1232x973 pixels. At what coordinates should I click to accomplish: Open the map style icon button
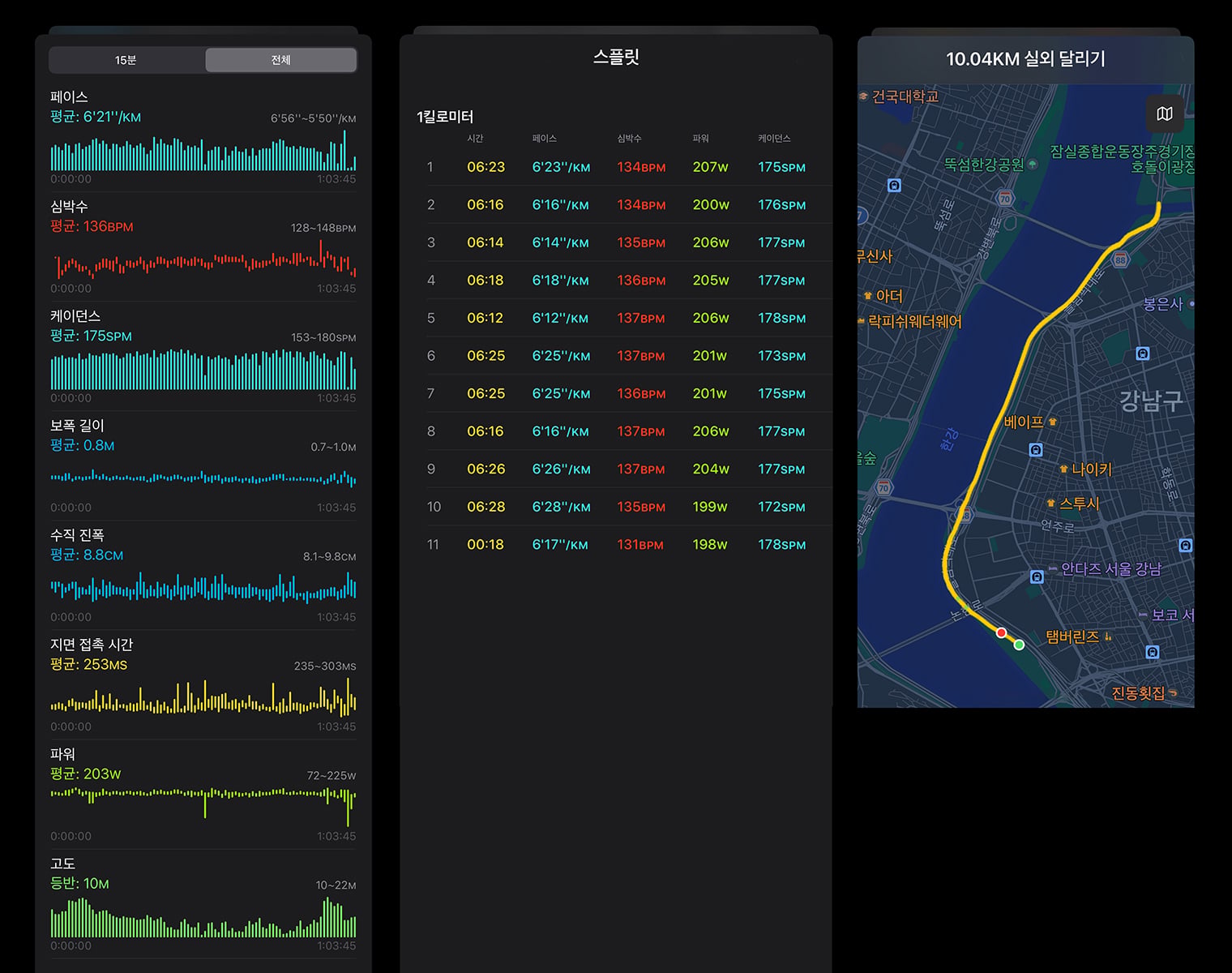click(x=1165, y=114)
